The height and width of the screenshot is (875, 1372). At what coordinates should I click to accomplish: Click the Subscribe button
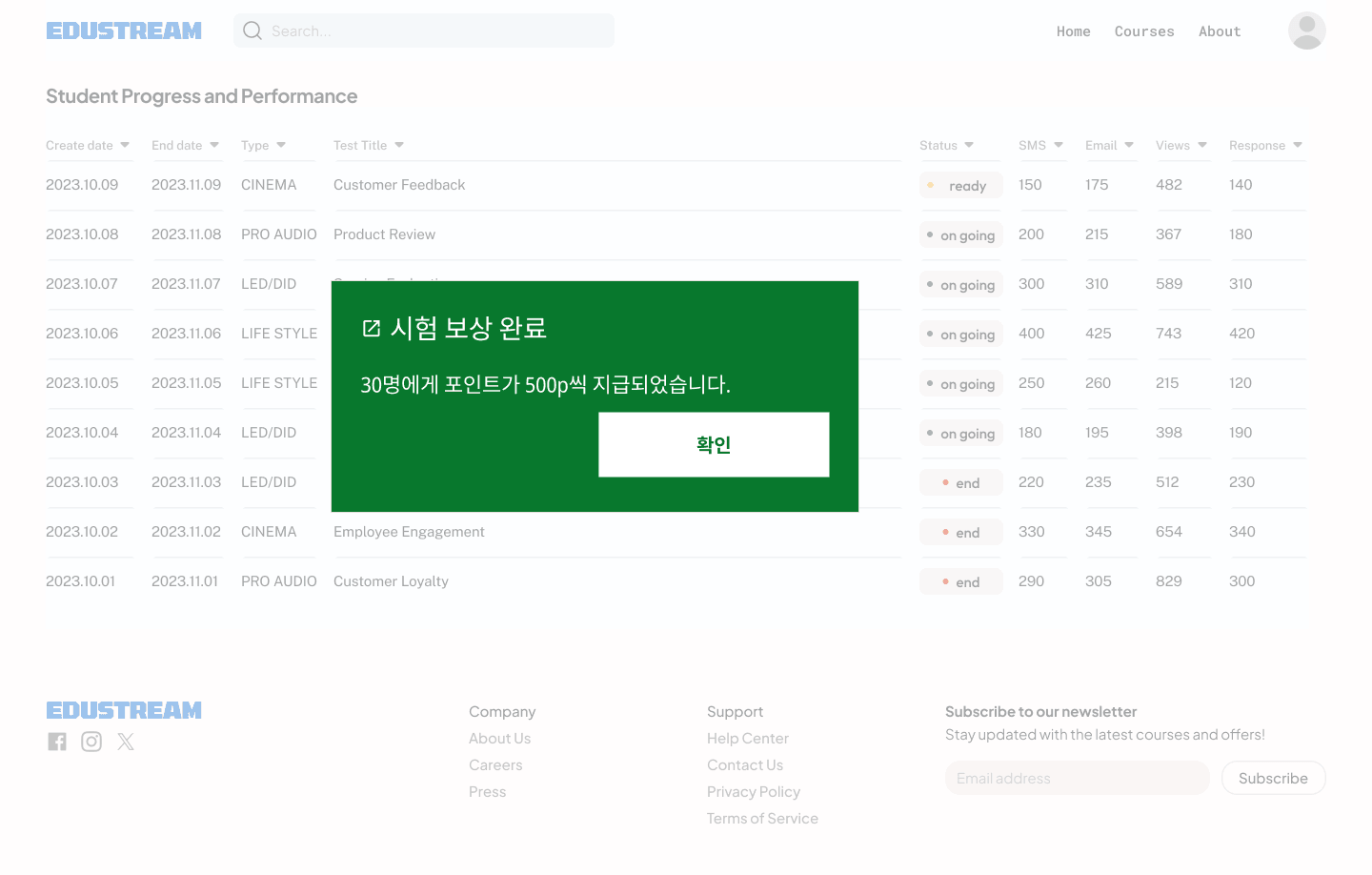(x=1273, y=778)
